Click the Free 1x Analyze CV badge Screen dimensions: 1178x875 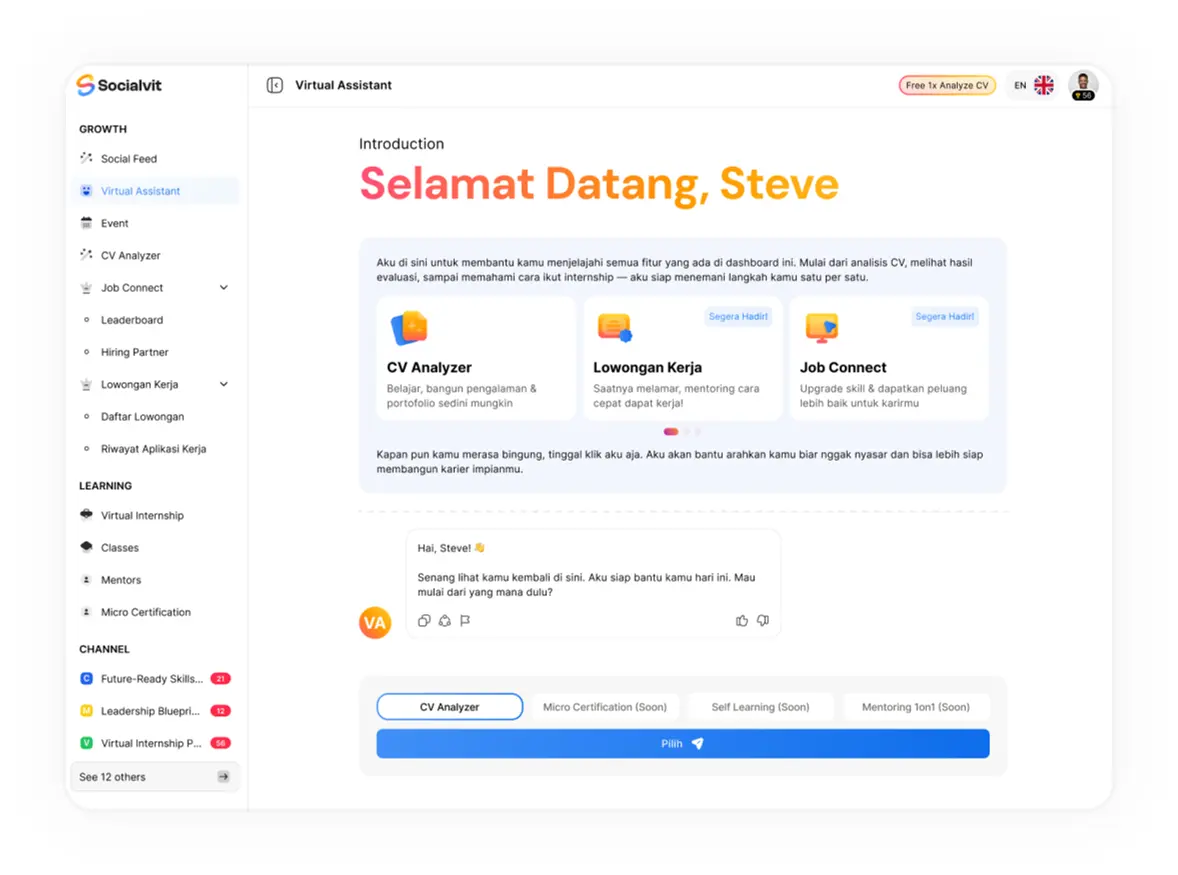tap(947, 86)
